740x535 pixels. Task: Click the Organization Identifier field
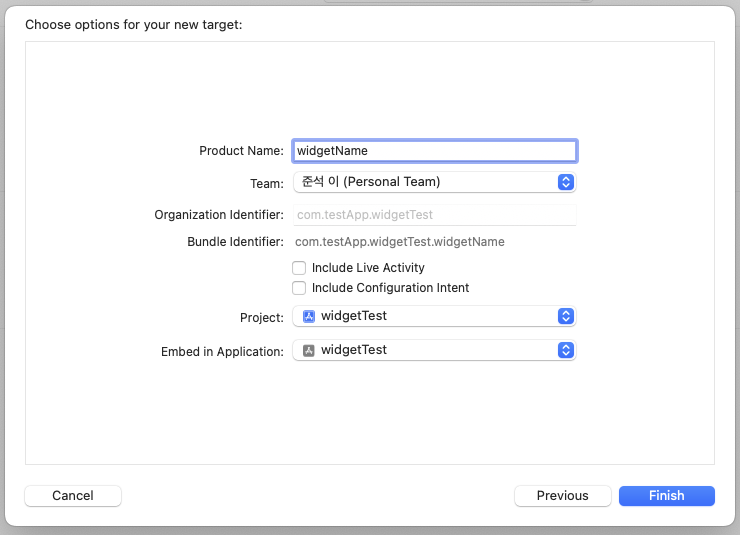tap(434, 215)
